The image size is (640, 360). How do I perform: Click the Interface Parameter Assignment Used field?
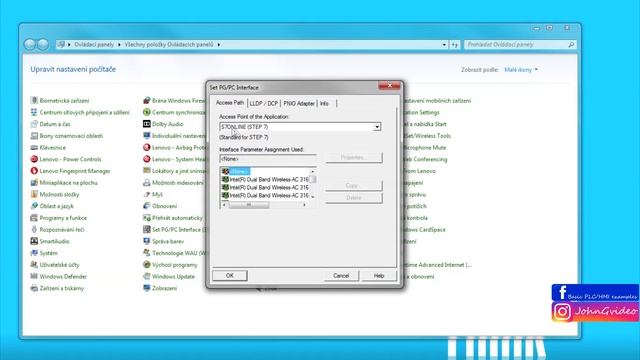click(268, 159)
